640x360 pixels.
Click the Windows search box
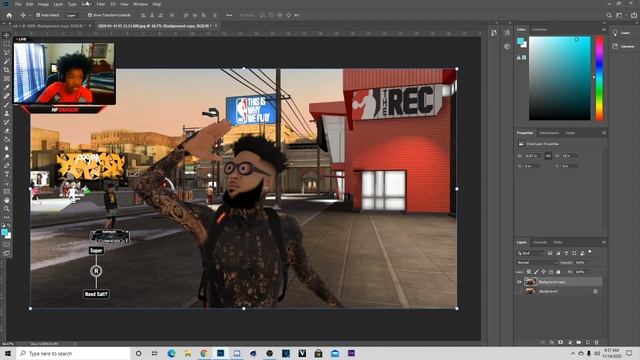pos(73,353)
